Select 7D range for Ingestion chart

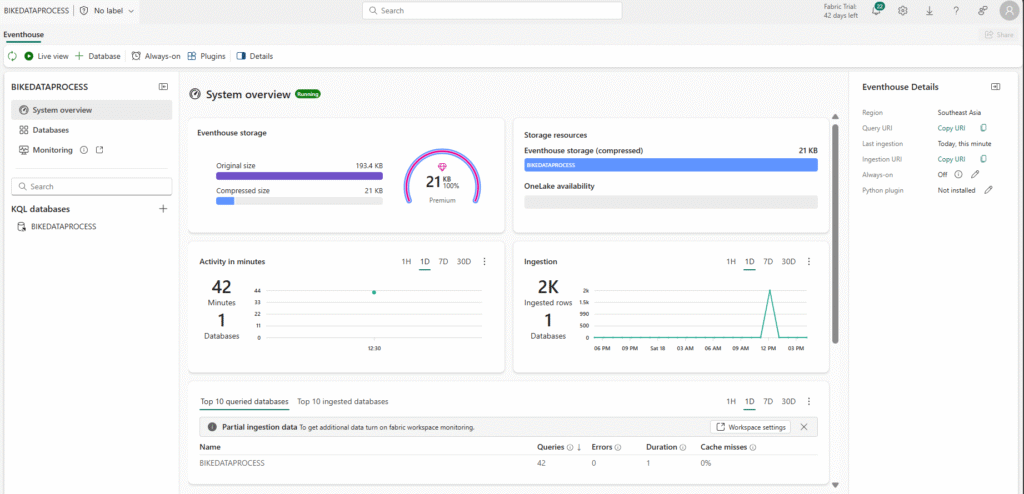[x=768, y=261]
